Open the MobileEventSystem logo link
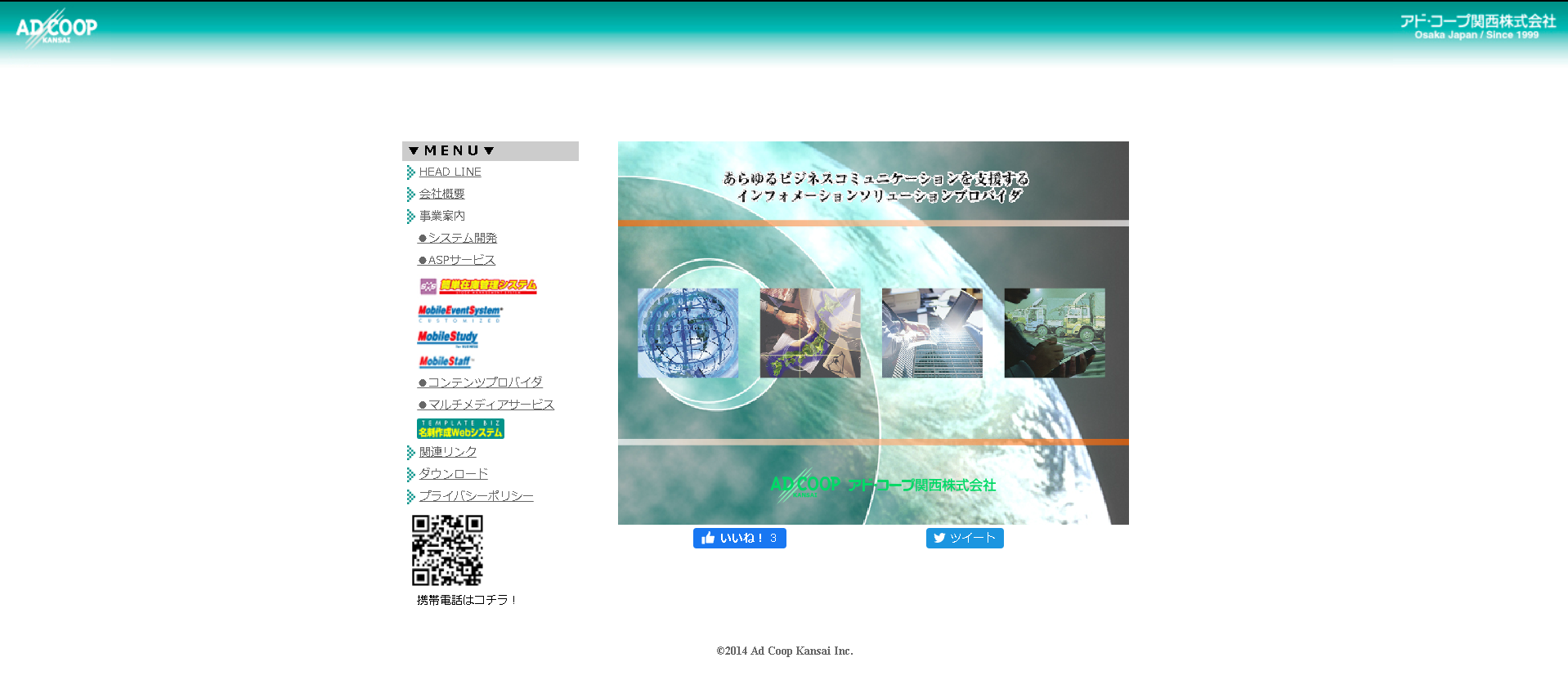 [460, 312]
